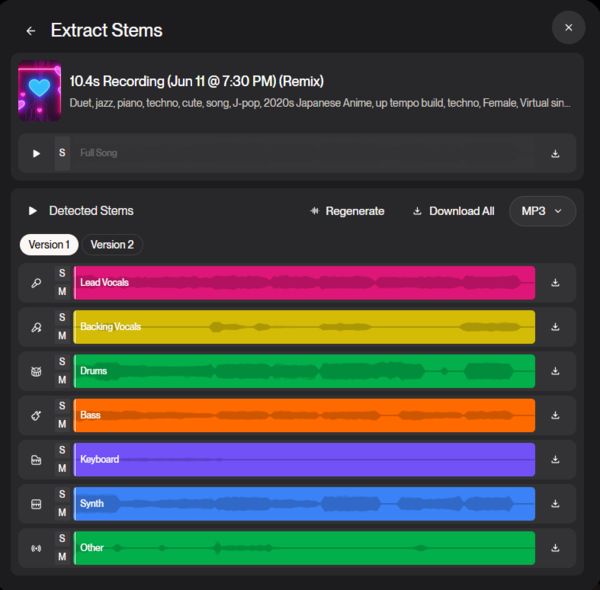The width and height of the screenshot is (600, 590).
Task: Play the Full Song track
Action: click(x=37, y=154)
